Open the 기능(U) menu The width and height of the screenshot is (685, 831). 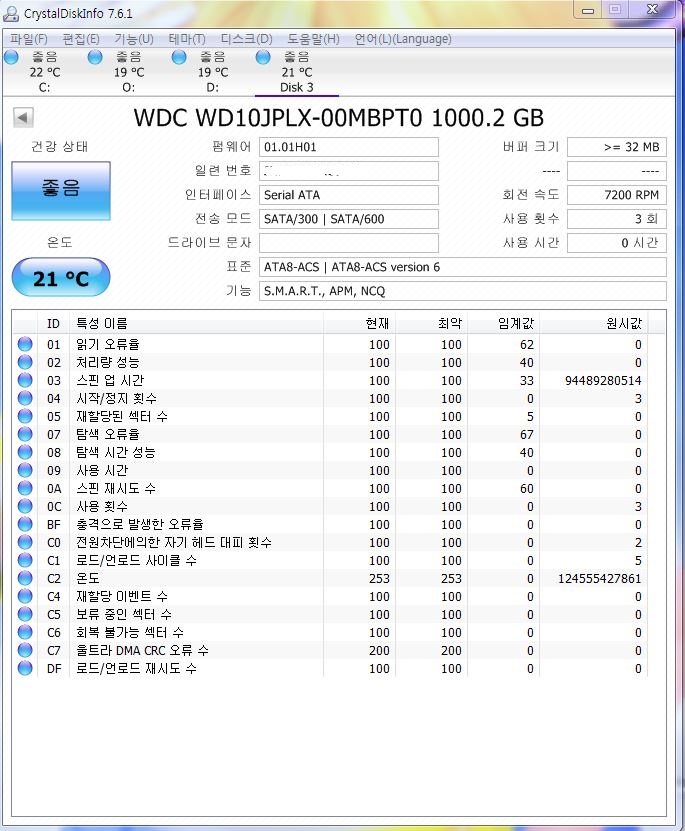click(134, 39)
